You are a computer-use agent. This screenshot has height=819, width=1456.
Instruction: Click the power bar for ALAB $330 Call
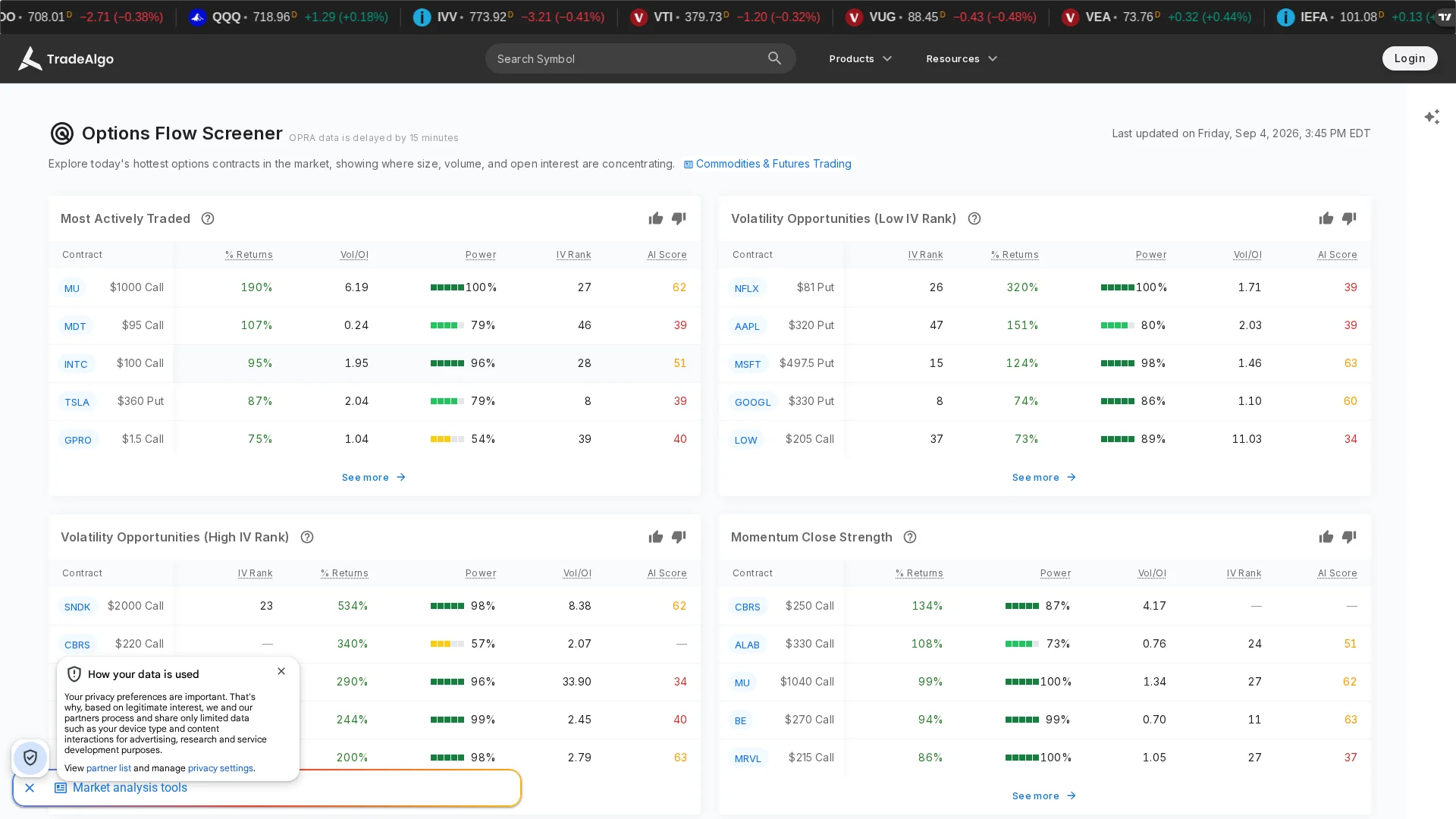(1022, 644)
